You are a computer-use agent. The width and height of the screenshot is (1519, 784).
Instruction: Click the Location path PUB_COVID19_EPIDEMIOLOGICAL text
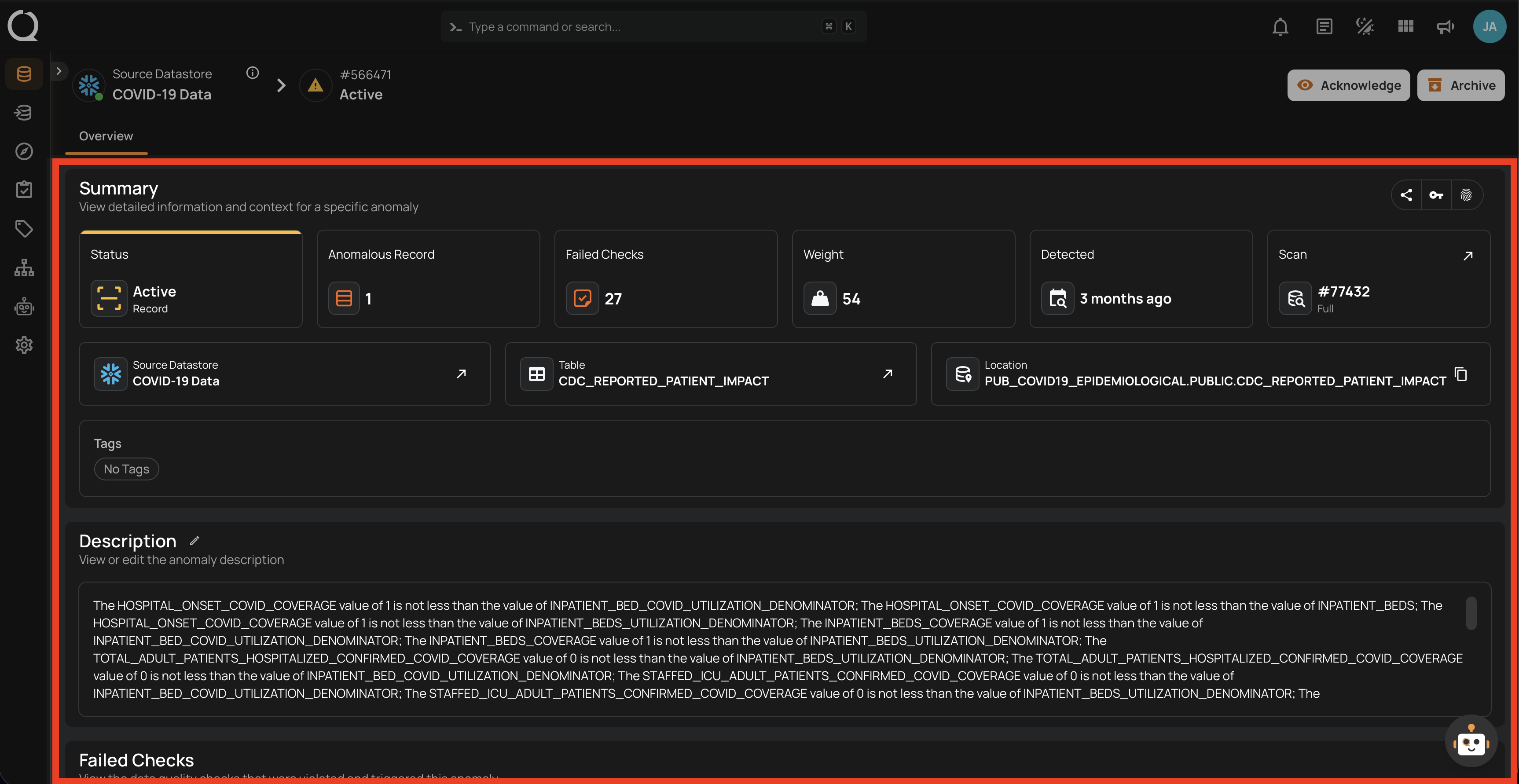1215,381
